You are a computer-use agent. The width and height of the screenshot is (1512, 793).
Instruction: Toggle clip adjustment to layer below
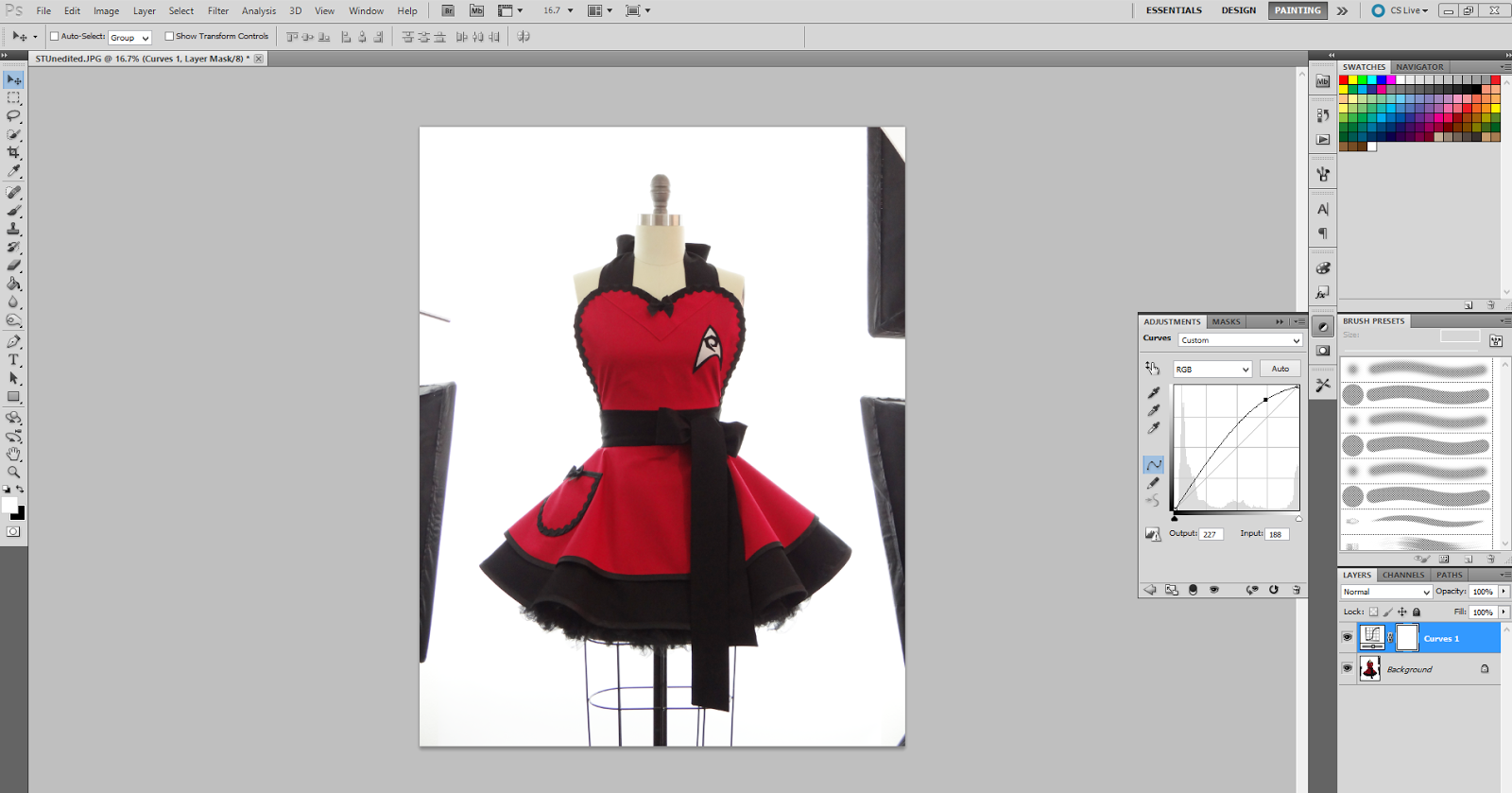click(x=1193, y=590)
